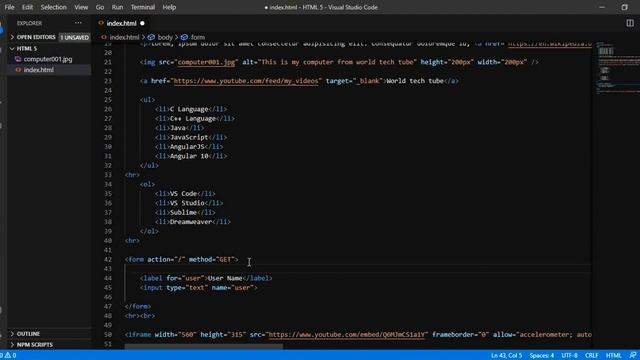Open the Selection menu
Screen dimensions: 640x360
53,7
